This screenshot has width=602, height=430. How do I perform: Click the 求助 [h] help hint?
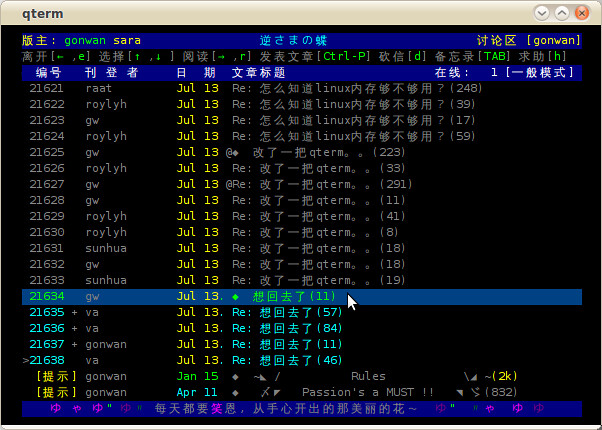[x=542, y=56]
